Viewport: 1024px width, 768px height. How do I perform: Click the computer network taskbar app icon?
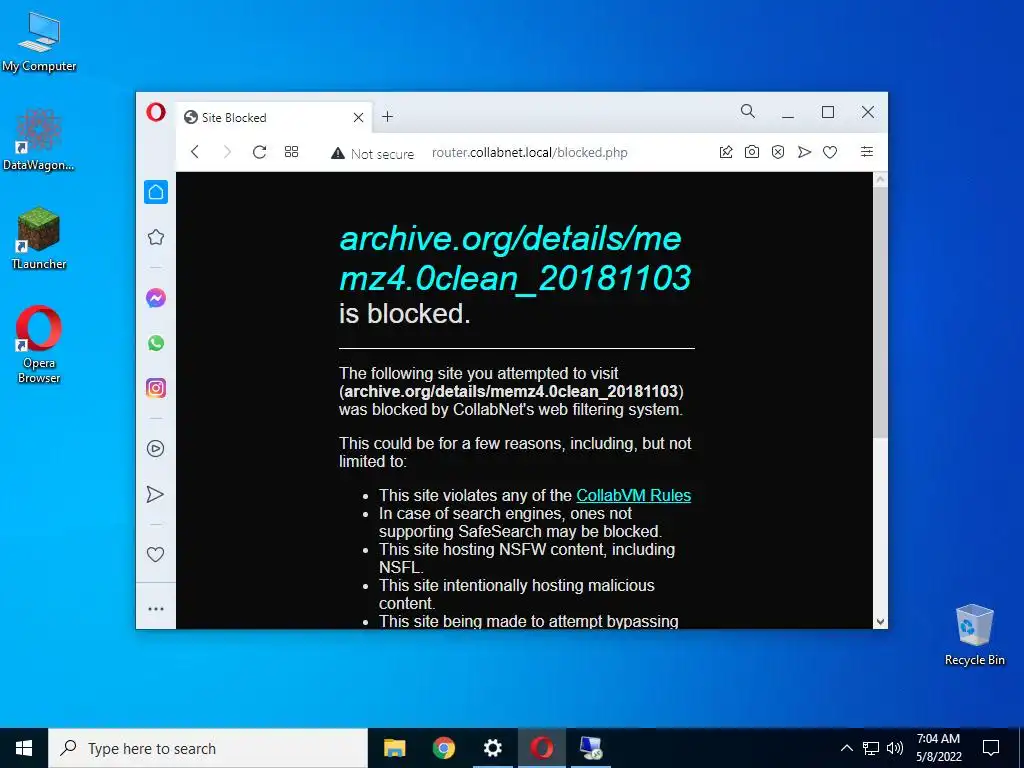591,748
